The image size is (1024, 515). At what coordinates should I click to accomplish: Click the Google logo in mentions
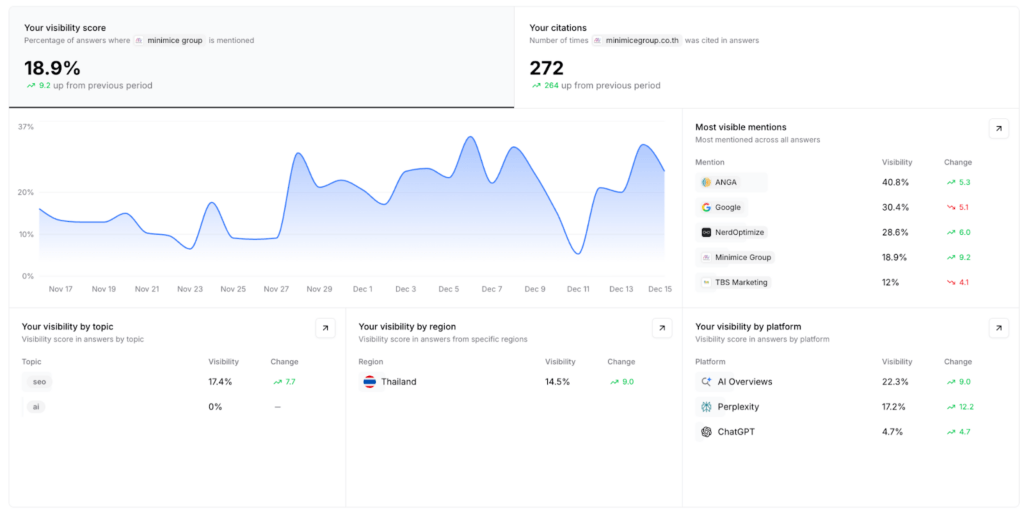tap(706, 207)
